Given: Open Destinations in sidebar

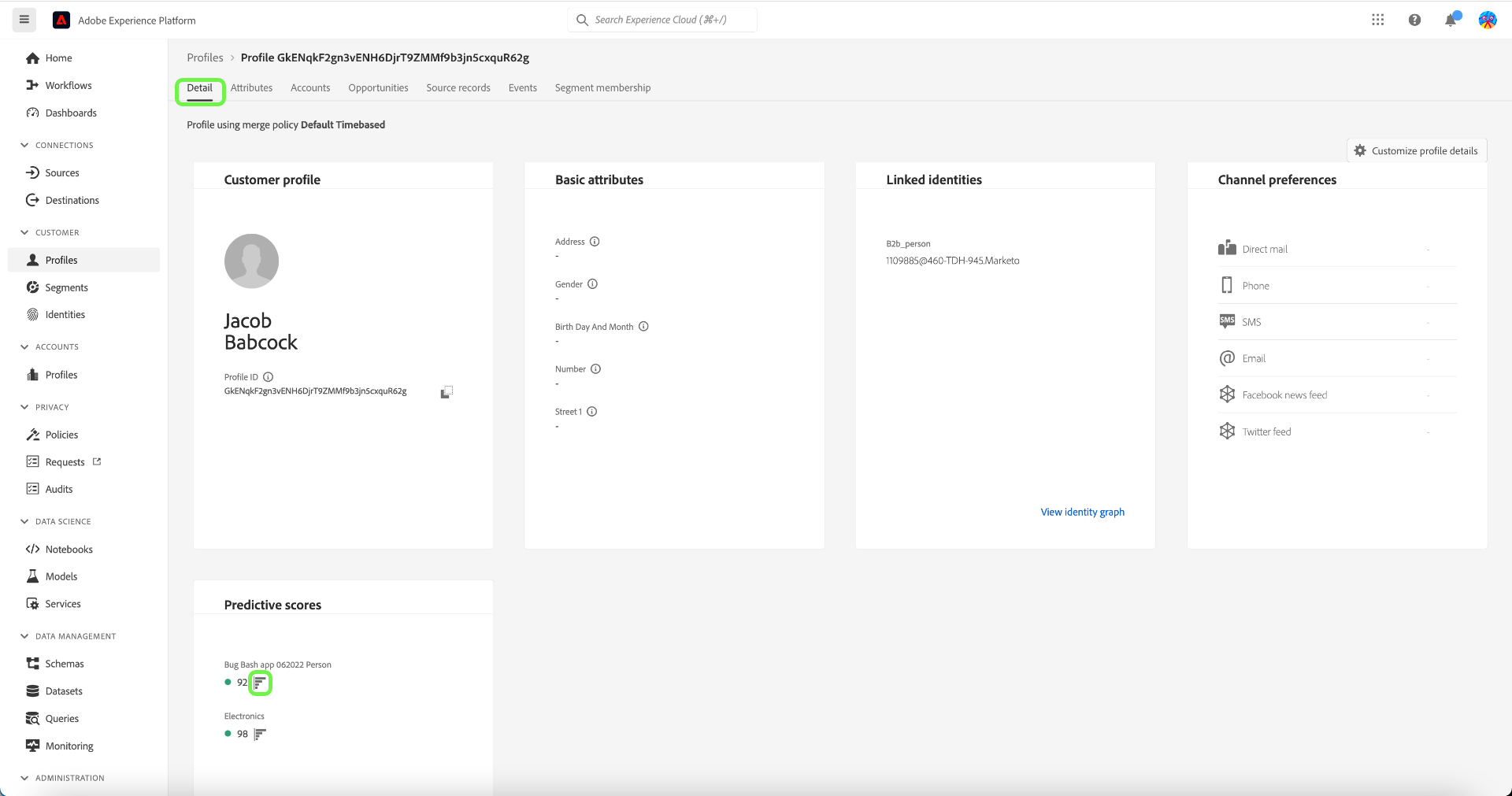Looking at the screenshot, I should tap(83, 201).
